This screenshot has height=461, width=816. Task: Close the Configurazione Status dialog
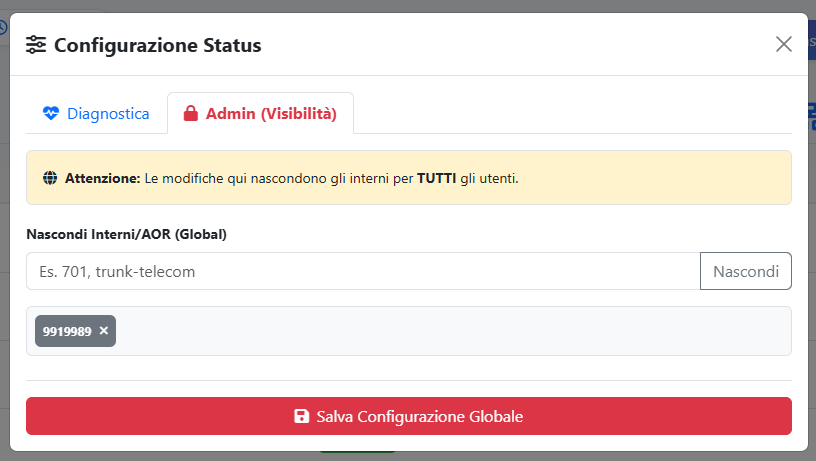784,44
